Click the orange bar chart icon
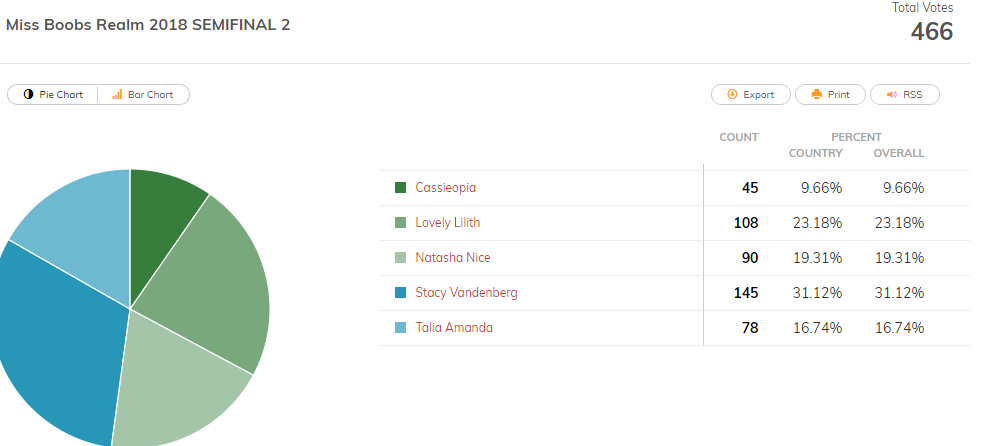 click(117, 95)
